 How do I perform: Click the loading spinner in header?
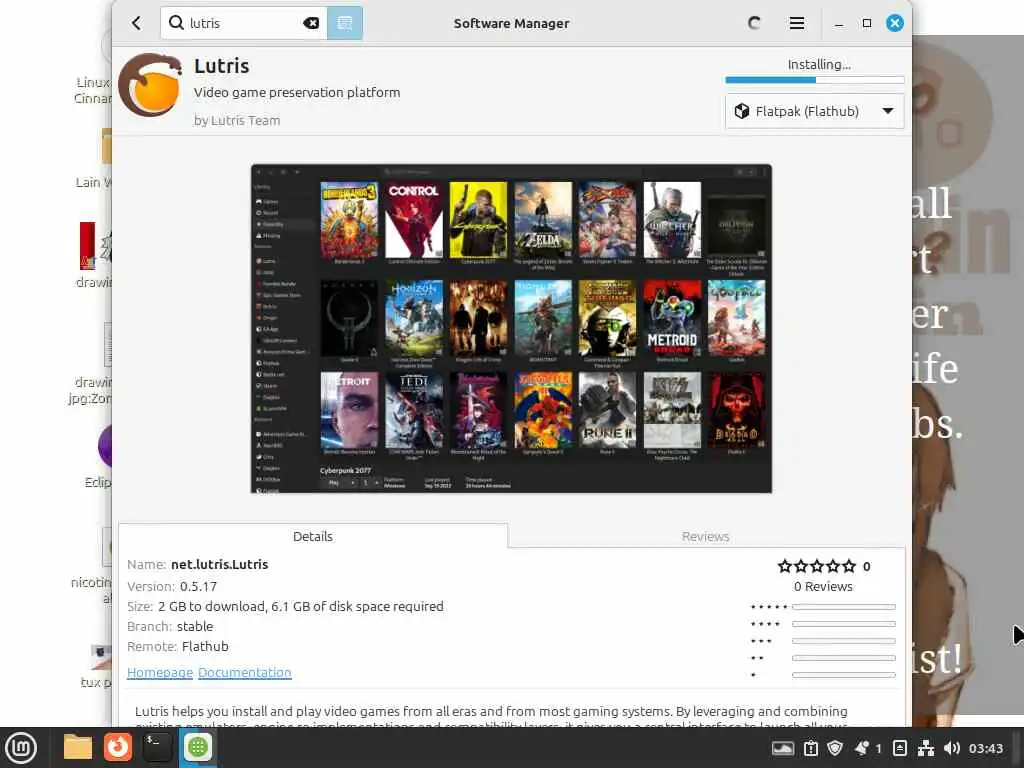tap(754, 24)
